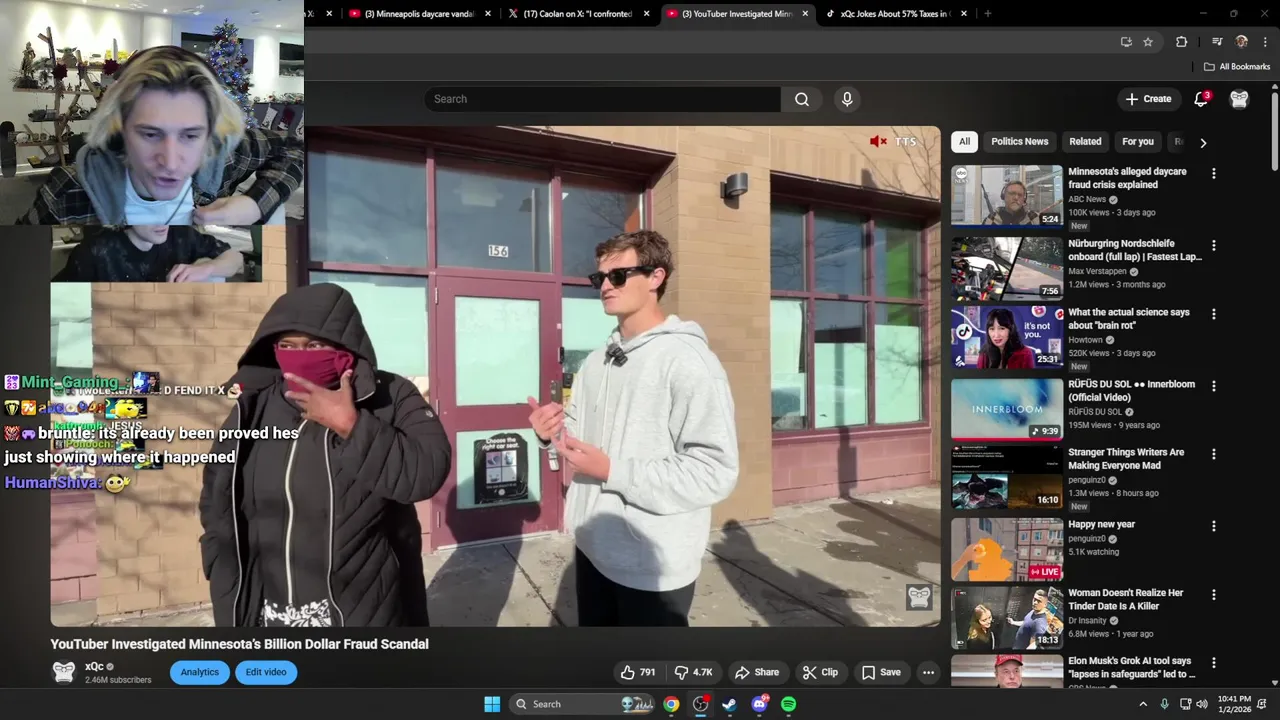The height and width of the screenshot is (720, 1280).
Task: Open options menu for Nürburgring Nordschleife video
Action: pos(1214,245)
